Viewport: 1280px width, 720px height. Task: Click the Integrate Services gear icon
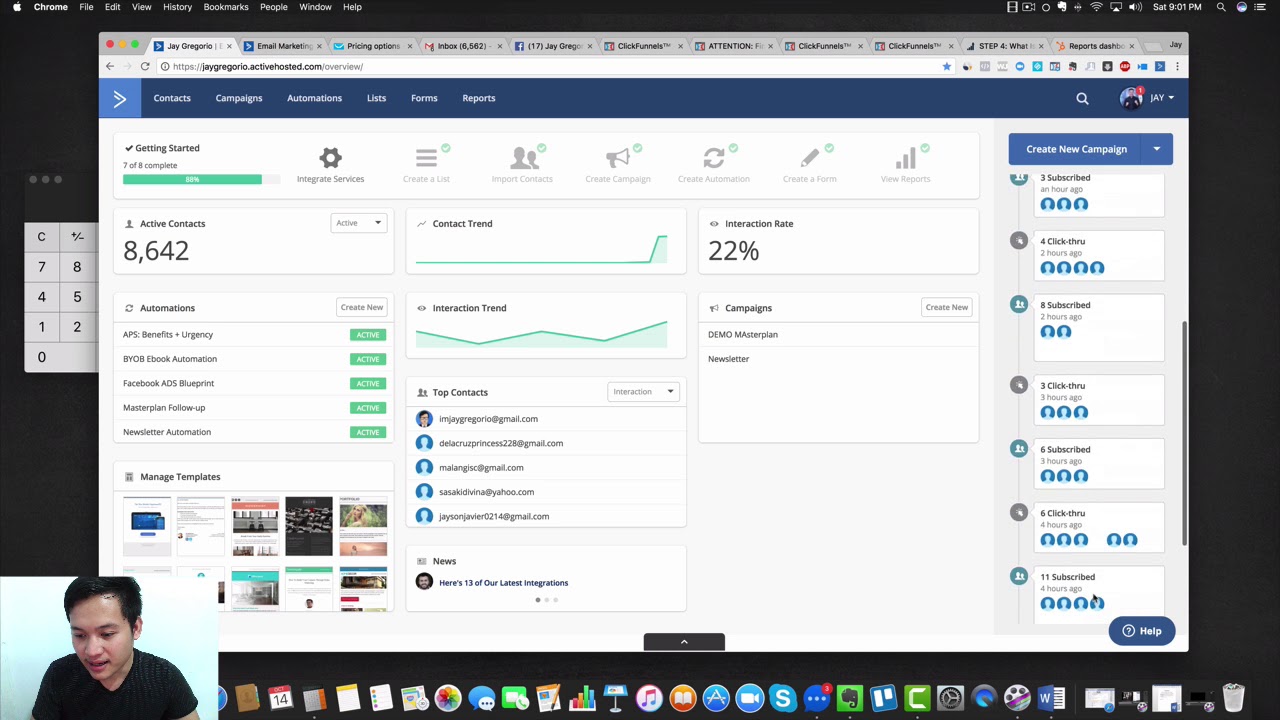click(330, 158)
